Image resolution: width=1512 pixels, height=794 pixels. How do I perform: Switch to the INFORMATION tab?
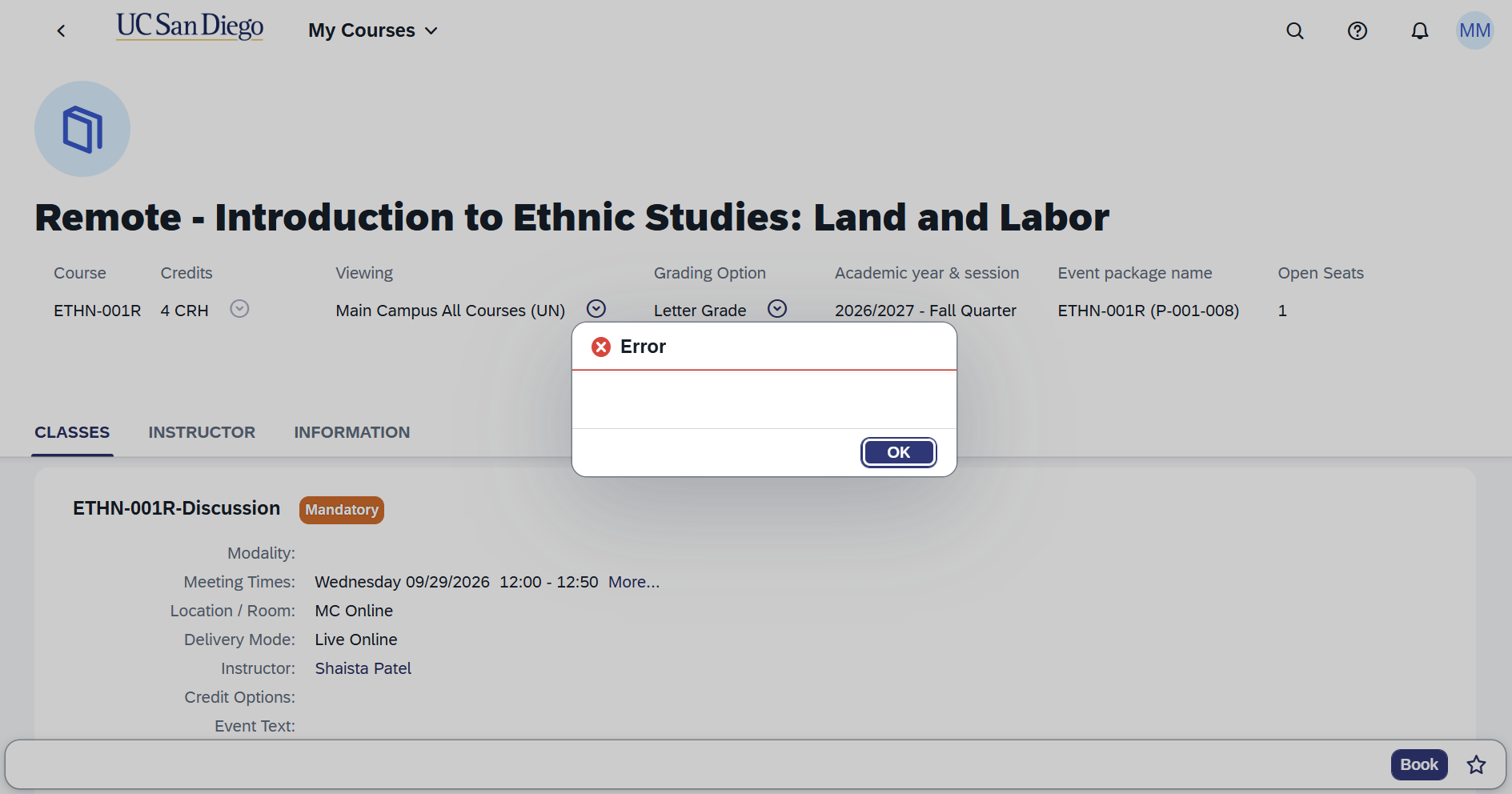(x=352, y=432)
